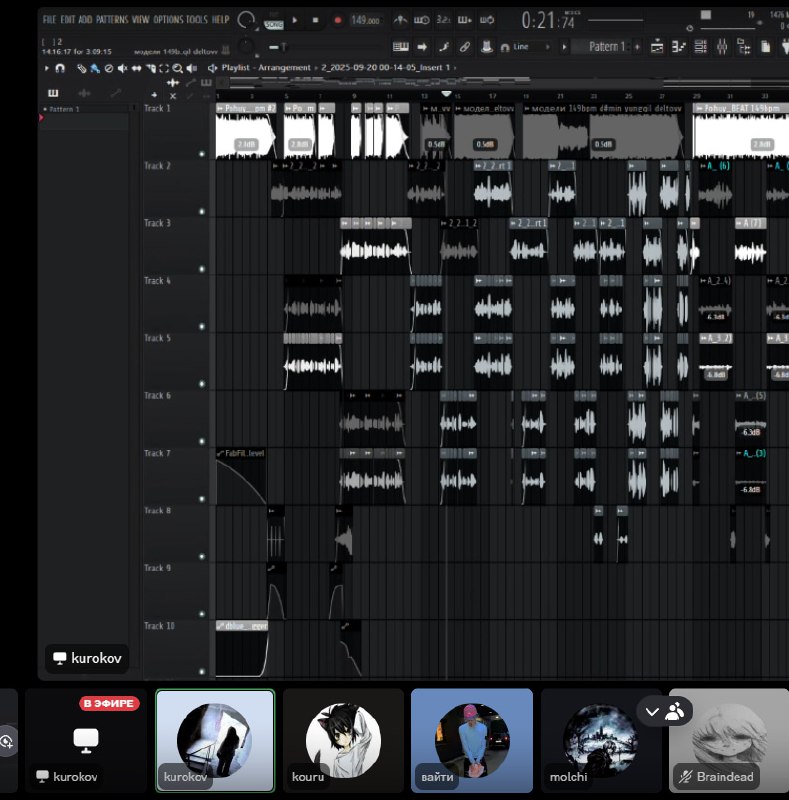This screenshot has width=789, height=800.
Task: Toggle the playlist magnet snap icon
Action: pos(60,68)
